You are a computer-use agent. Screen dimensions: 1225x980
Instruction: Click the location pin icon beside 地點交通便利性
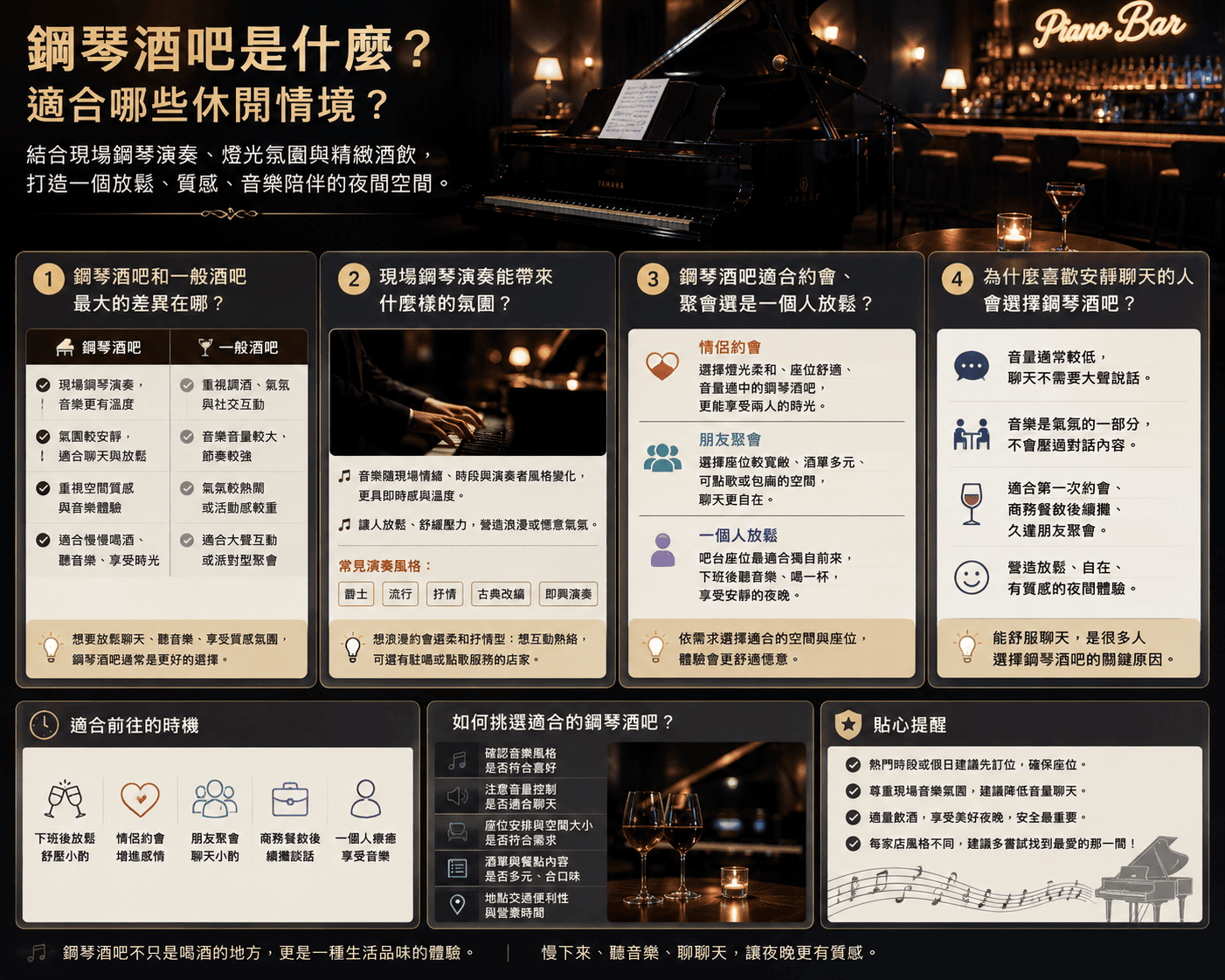(x=457, y=904)
